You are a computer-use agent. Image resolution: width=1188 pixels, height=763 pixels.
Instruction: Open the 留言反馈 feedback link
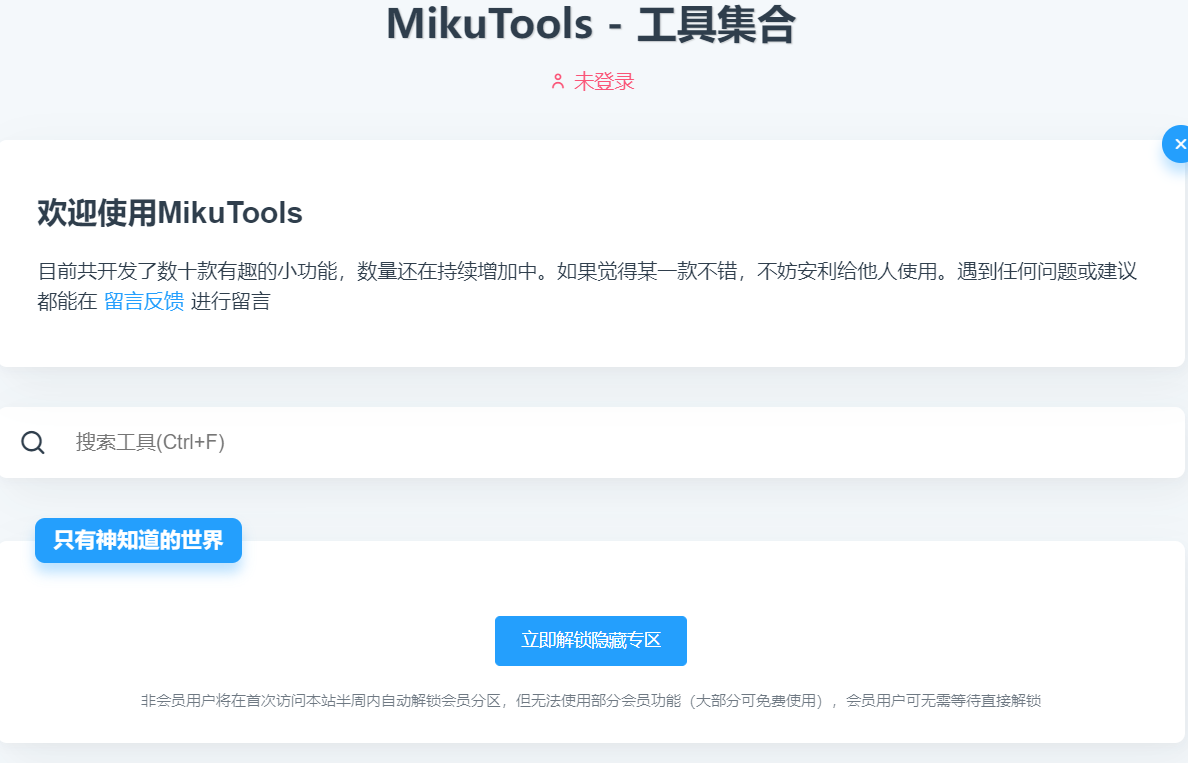point(144,301)
